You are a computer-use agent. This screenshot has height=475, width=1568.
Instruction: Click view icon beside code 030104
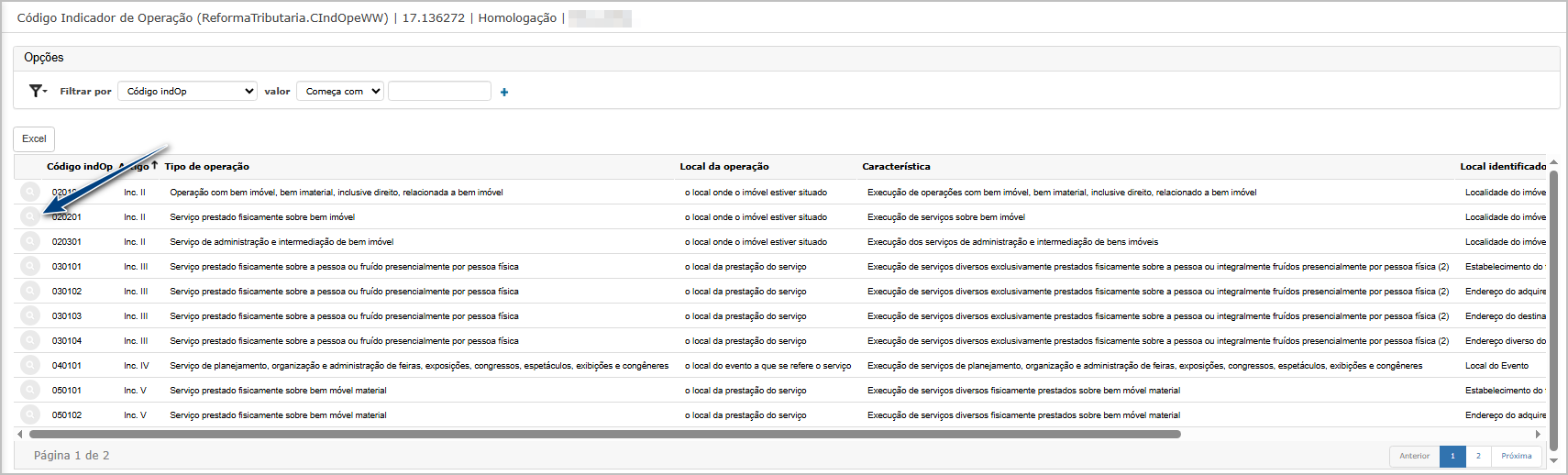(x=30, y=340)
